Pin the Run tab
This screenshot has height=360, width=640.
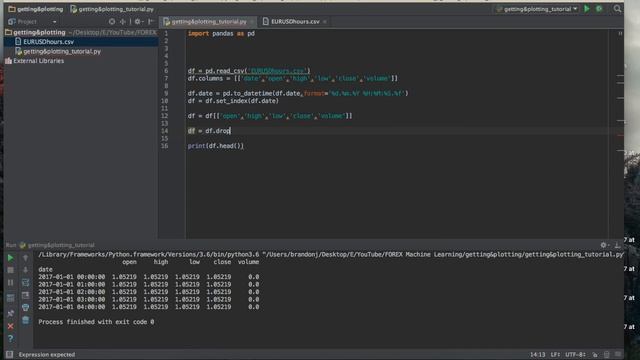click(x=11, y=313)
